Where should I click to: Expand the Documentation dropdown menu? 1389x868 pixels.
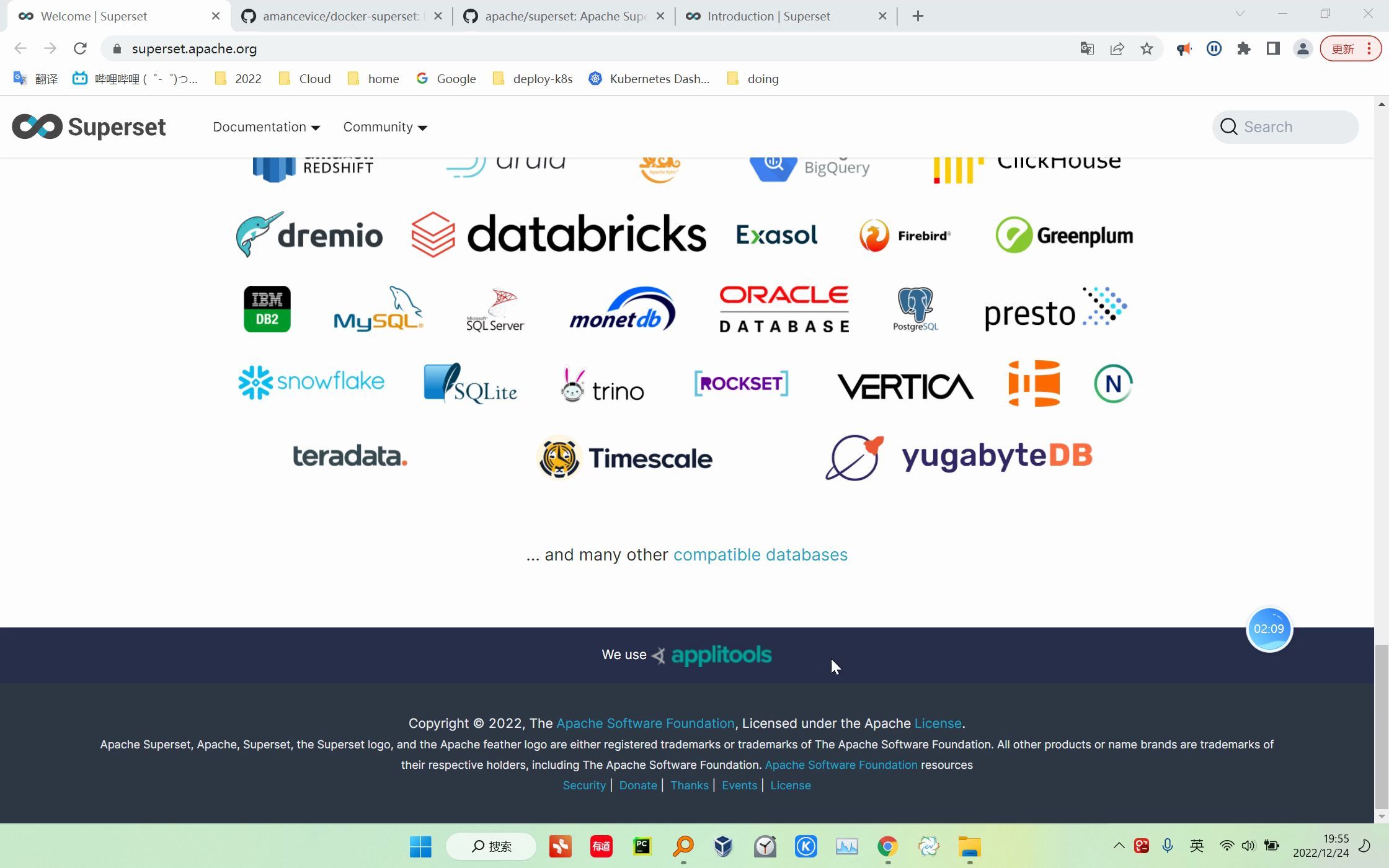(x=266, y=127)
